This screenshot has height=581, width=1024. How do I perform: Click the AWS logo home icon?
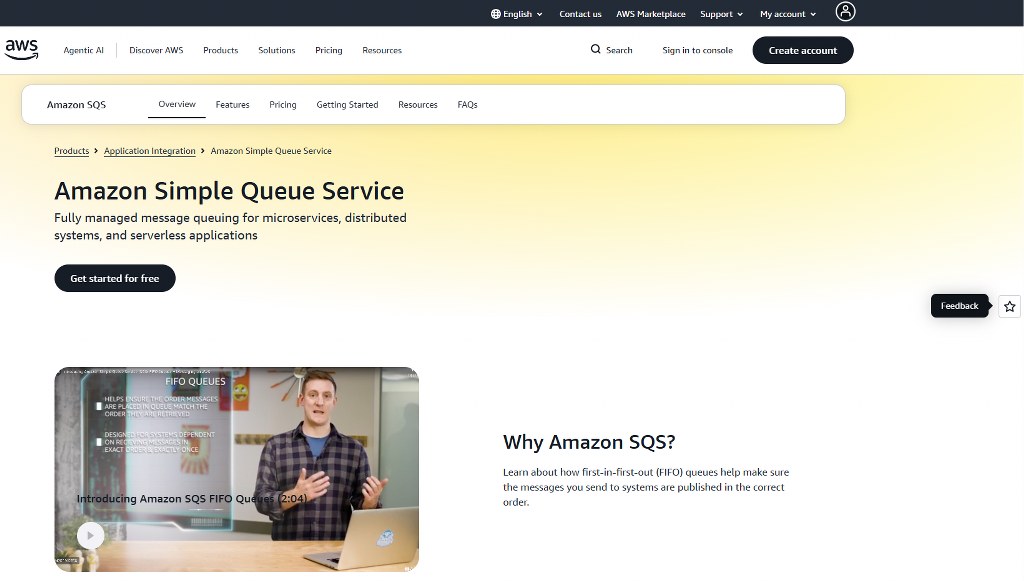[22, 50]
